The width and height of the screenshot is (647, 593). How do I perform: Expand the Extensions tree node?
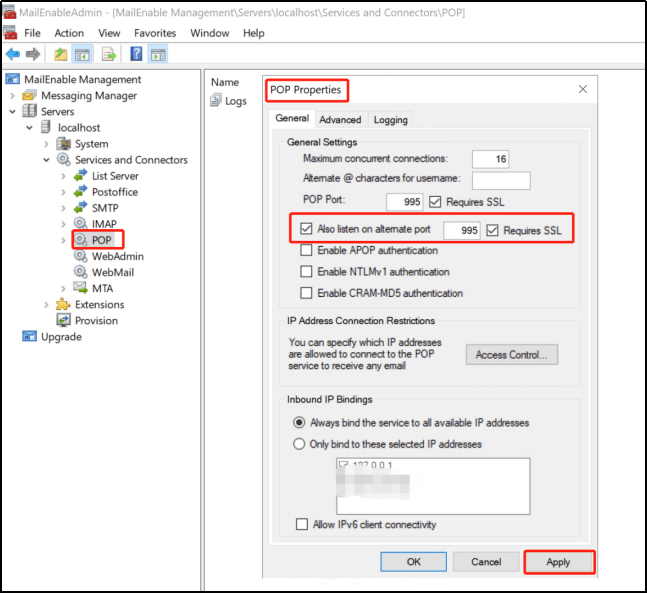[46, 305]
